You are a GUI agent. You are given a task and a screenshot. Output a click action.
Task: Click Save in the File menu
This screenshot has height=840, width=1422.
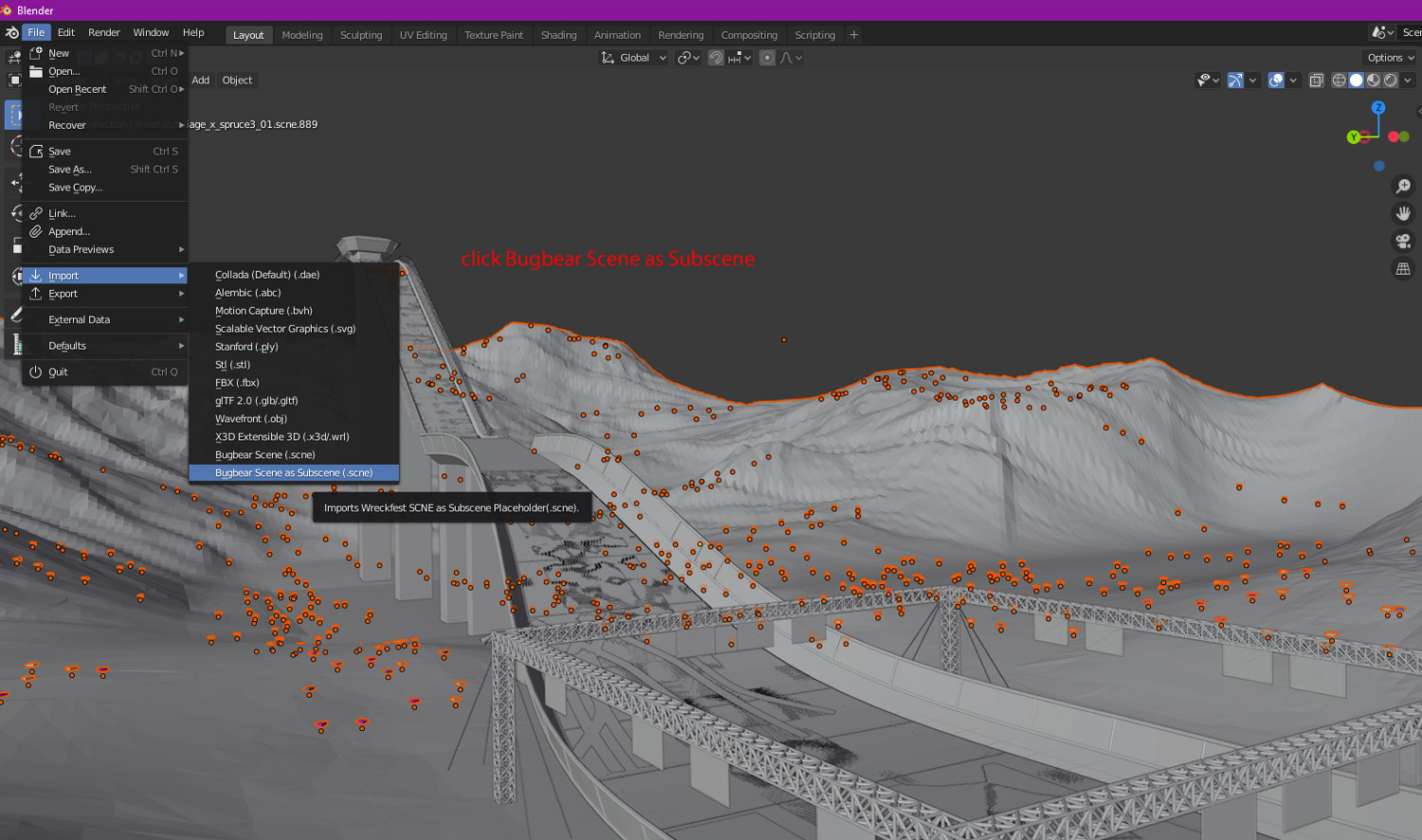click(x=105, y=152)
